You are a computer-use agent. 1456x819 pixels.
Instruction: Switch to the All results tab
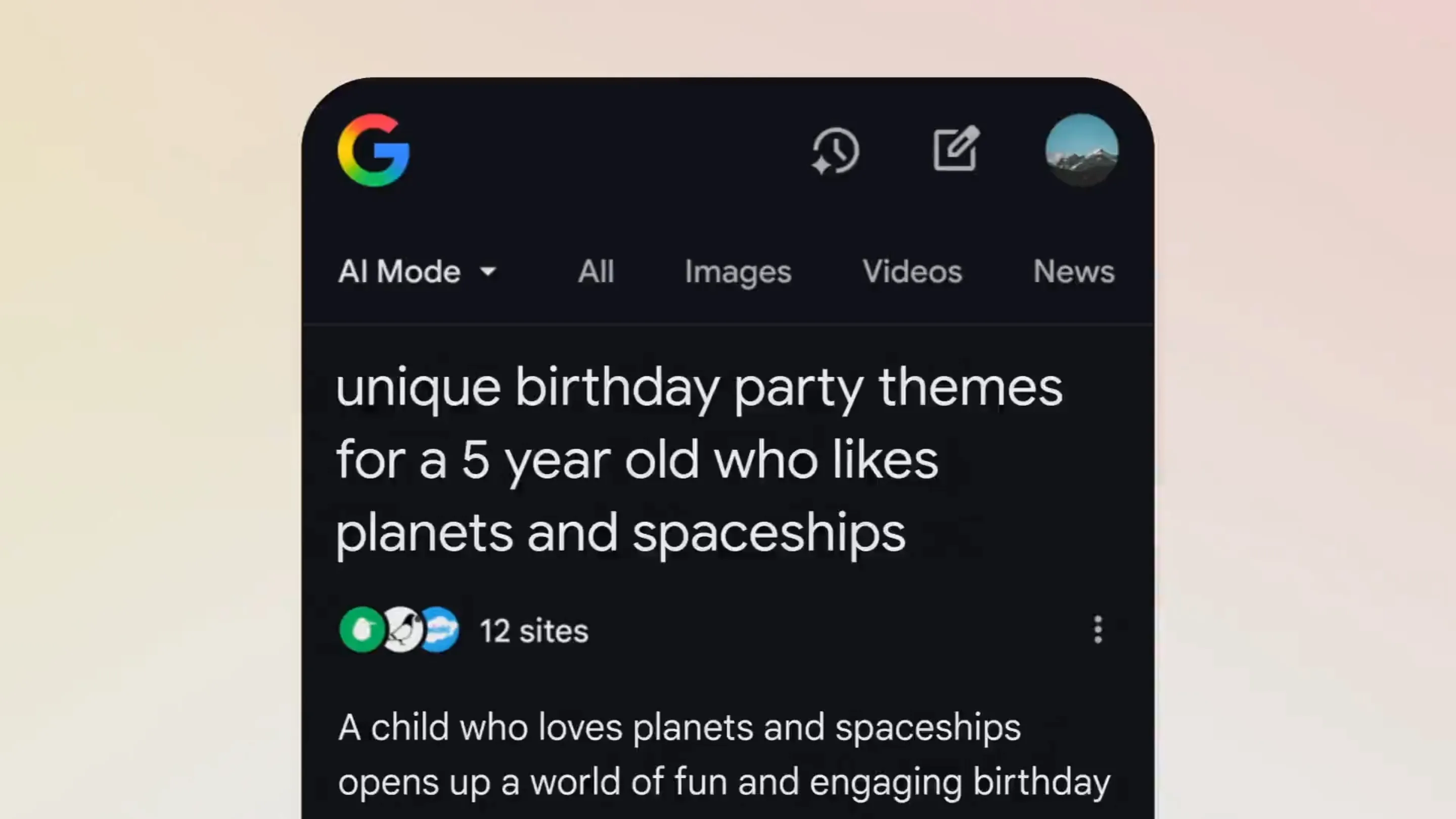[x=596, y=272]
